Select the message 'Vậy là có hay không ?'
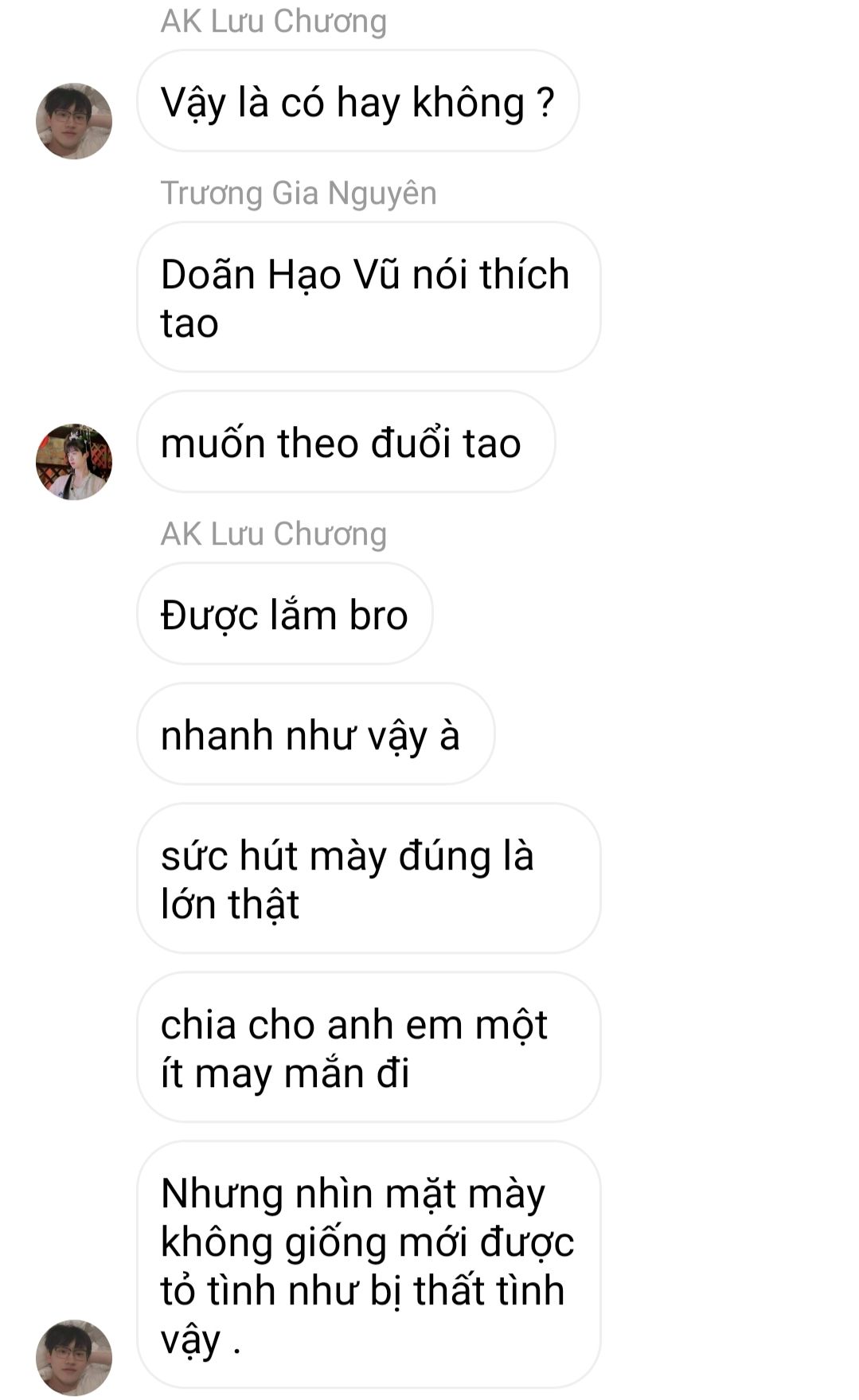The height and width of the screenshot is (1400, 859). pos(358,101)
